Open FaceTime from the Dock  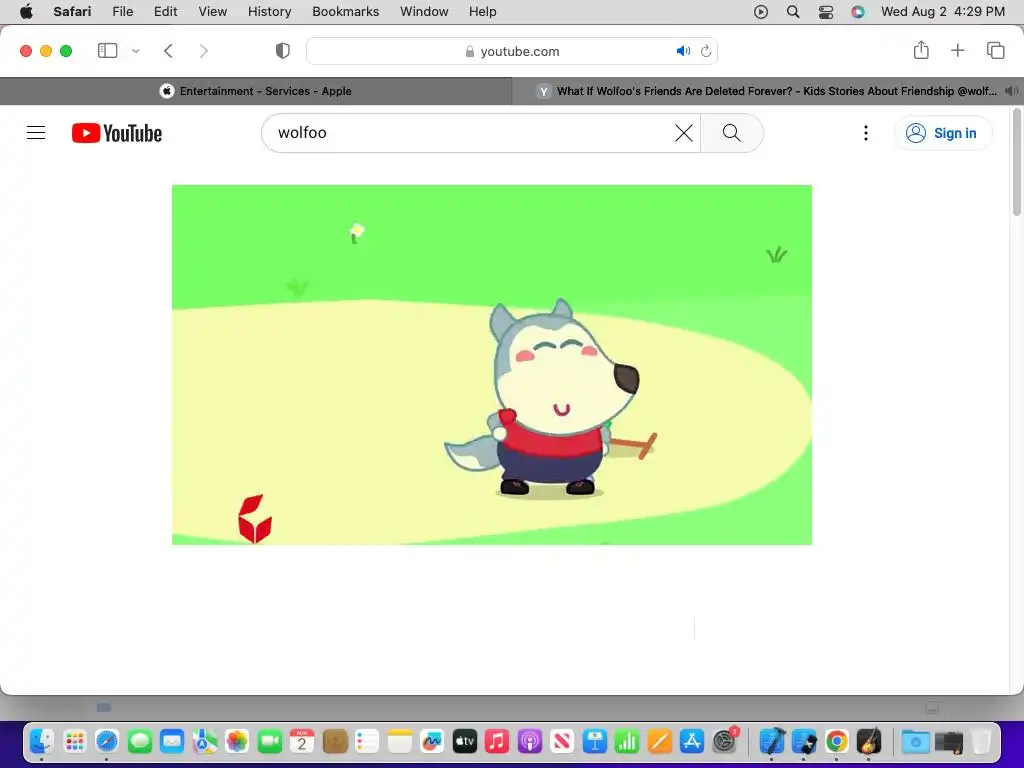coord(269,742)
